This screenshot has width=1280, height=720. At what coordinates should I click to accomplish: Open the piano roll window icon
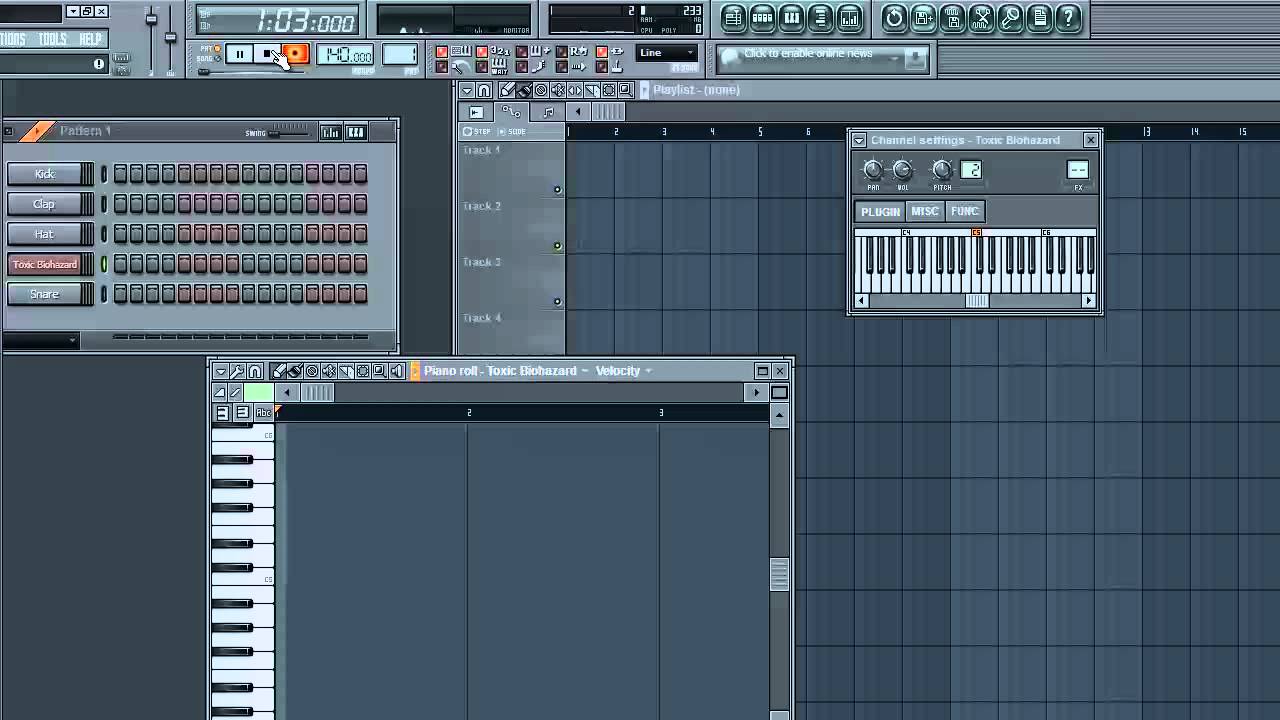click(x=791, y=17)
